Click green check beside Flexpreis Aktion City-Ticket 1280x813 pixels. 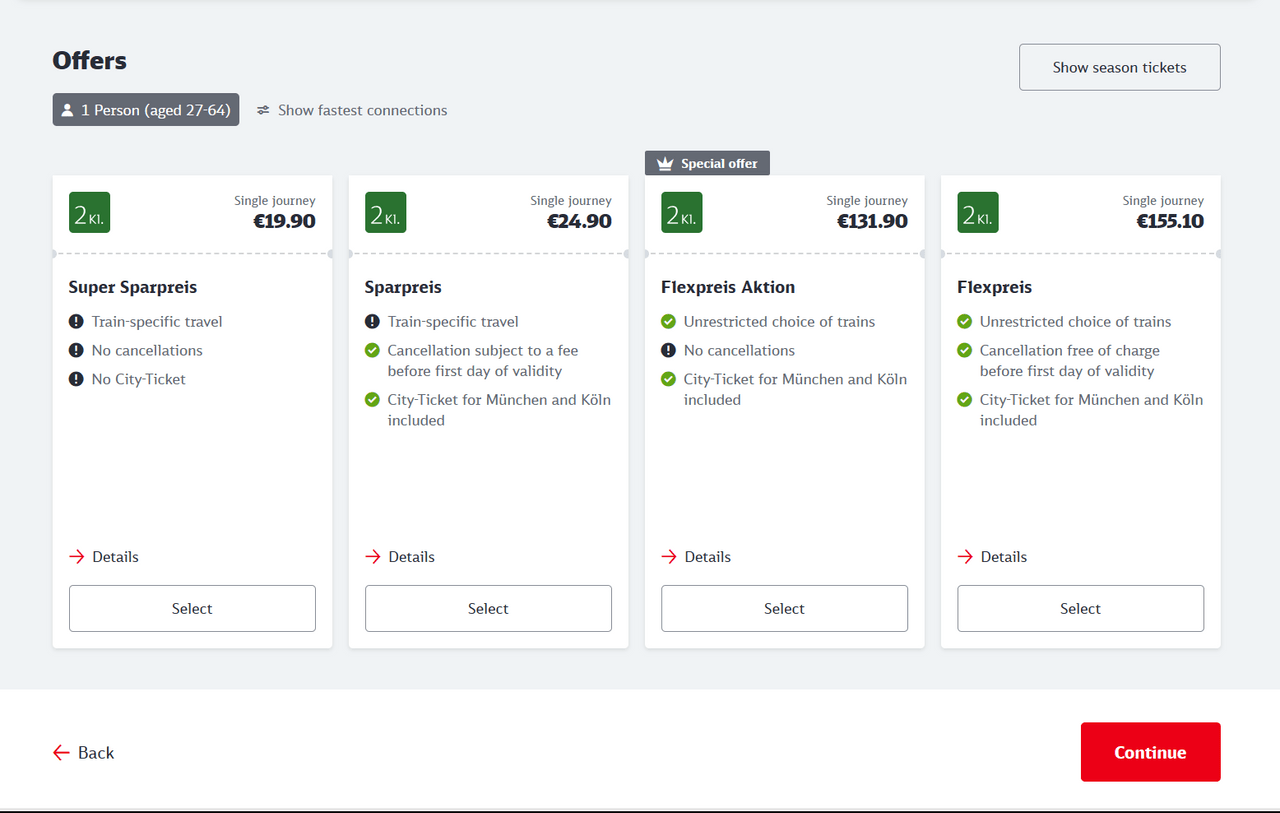coord(668,380)
